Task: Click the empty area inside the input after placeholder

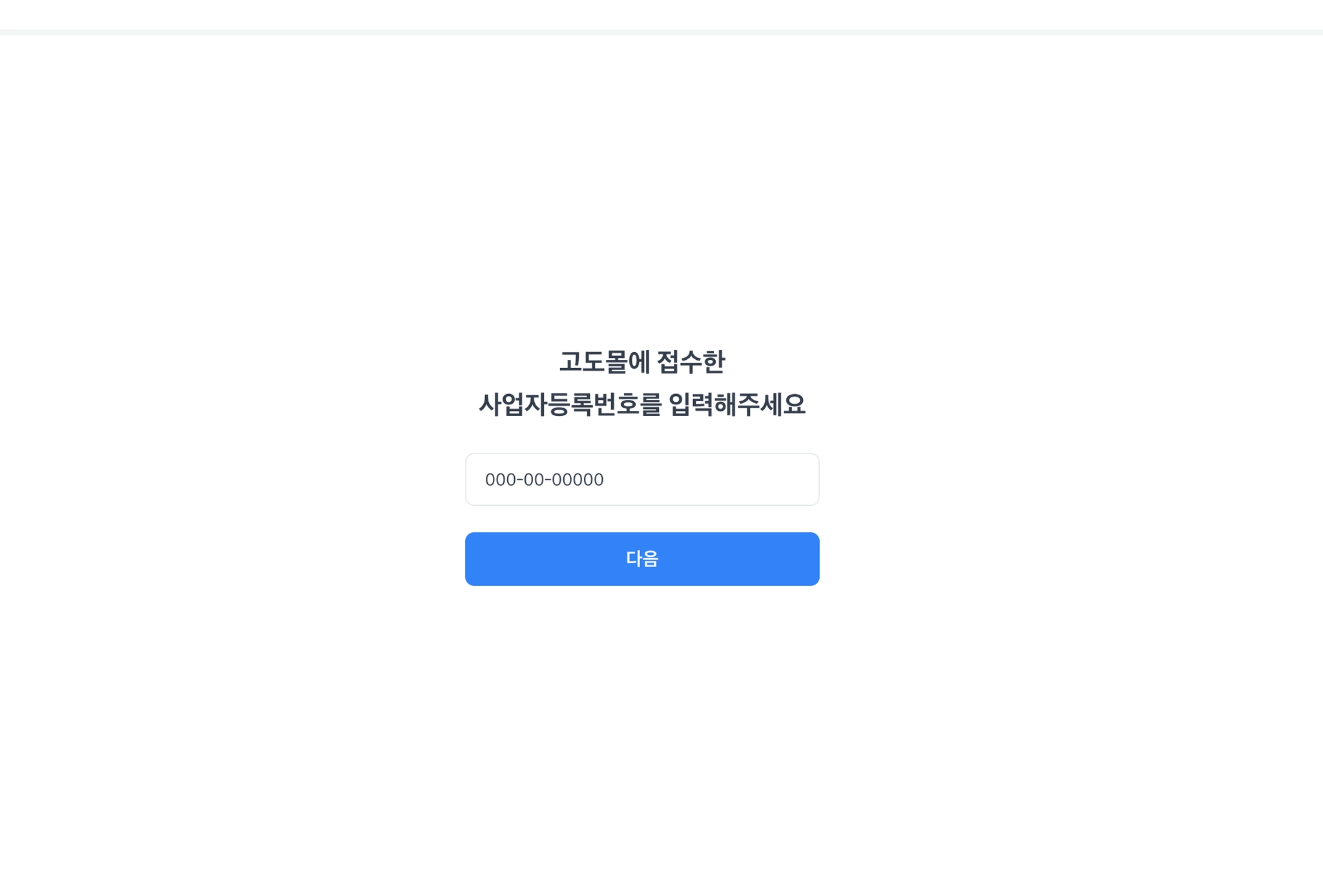Action: (x=711, y=479)
